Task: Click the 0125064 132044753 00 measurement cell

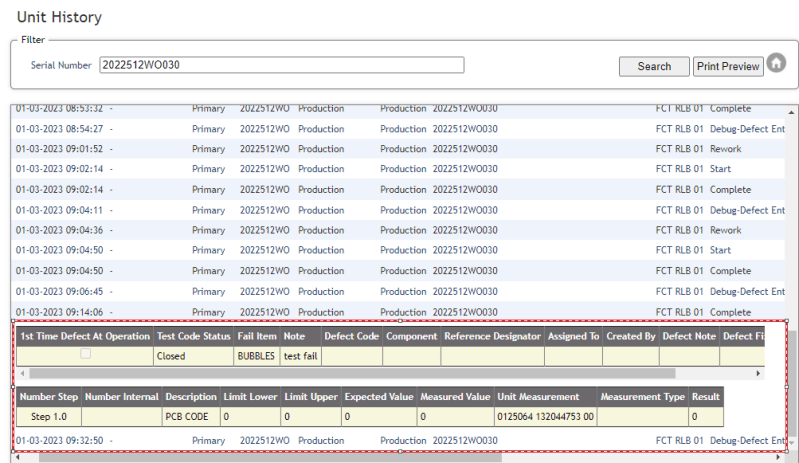Action: 545,417
